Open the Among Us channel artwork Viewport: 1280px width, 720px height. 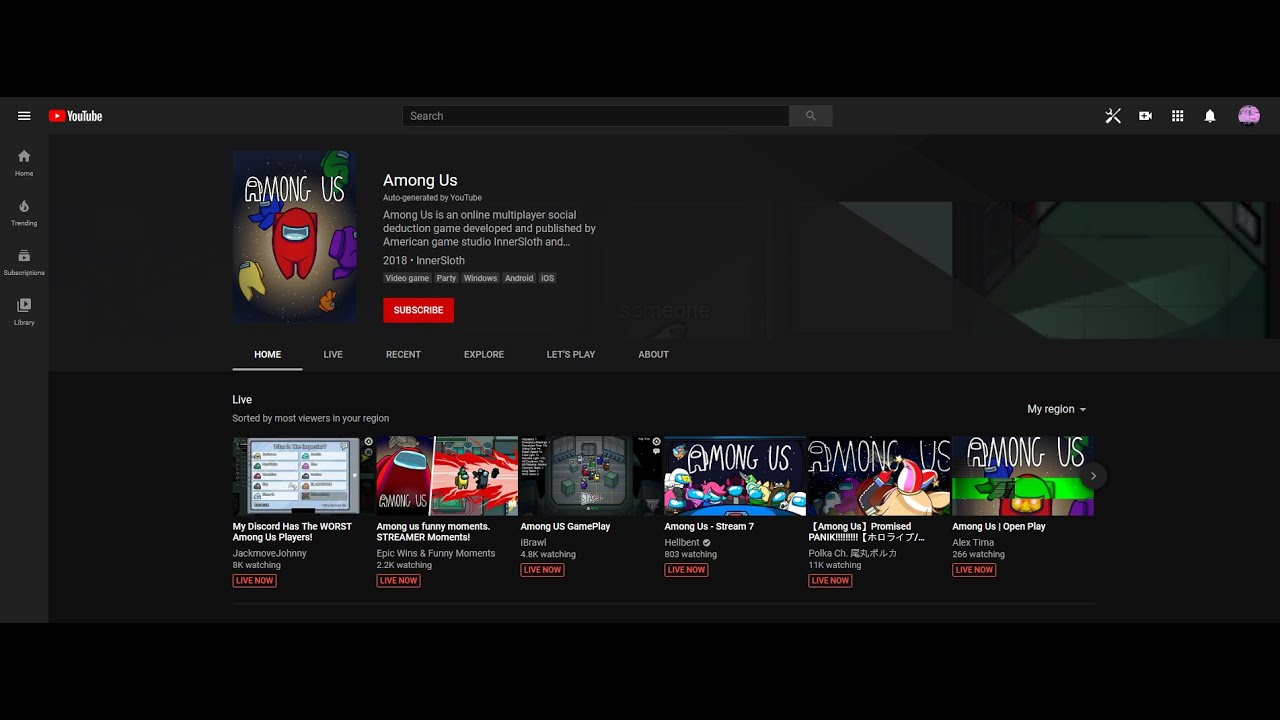point(295,237)
